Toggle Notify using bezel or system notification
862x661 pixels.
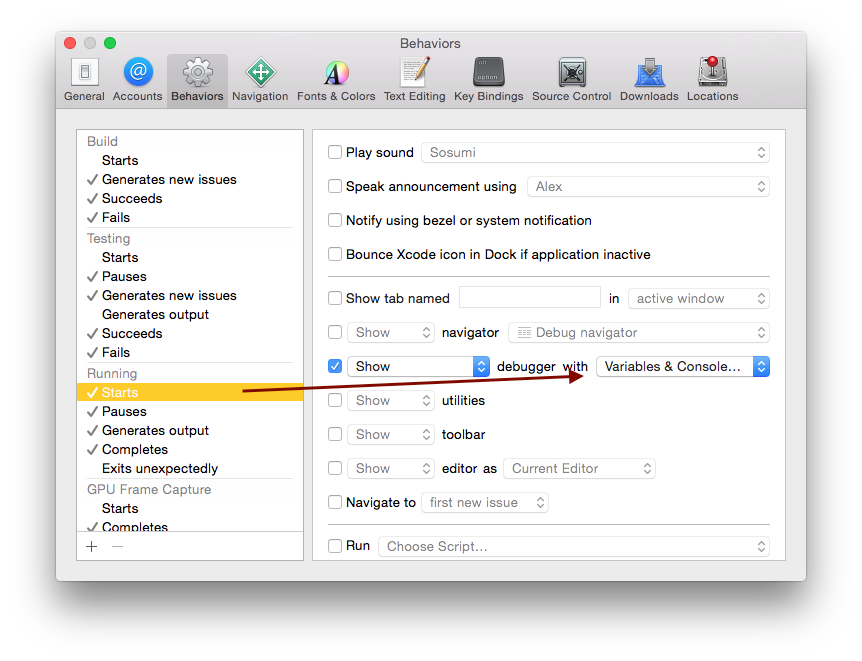pyautogui.click(x=335, y=221)
